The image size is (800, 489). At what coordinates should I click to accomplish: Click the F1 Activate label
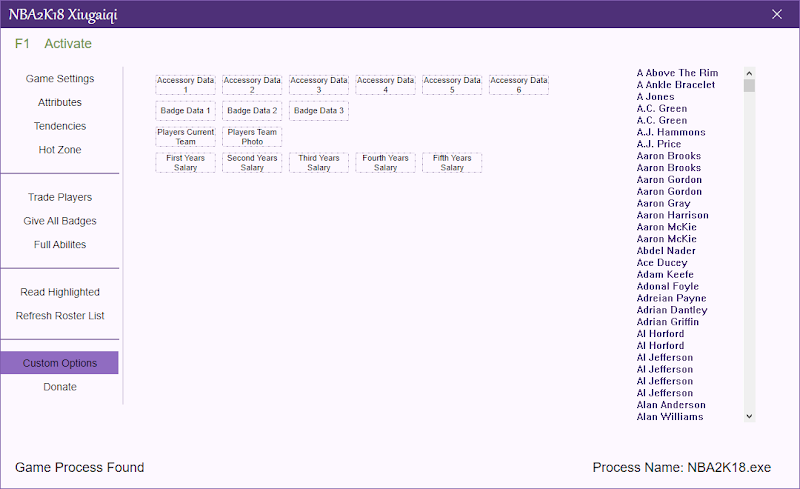click(x=53, y=44)
